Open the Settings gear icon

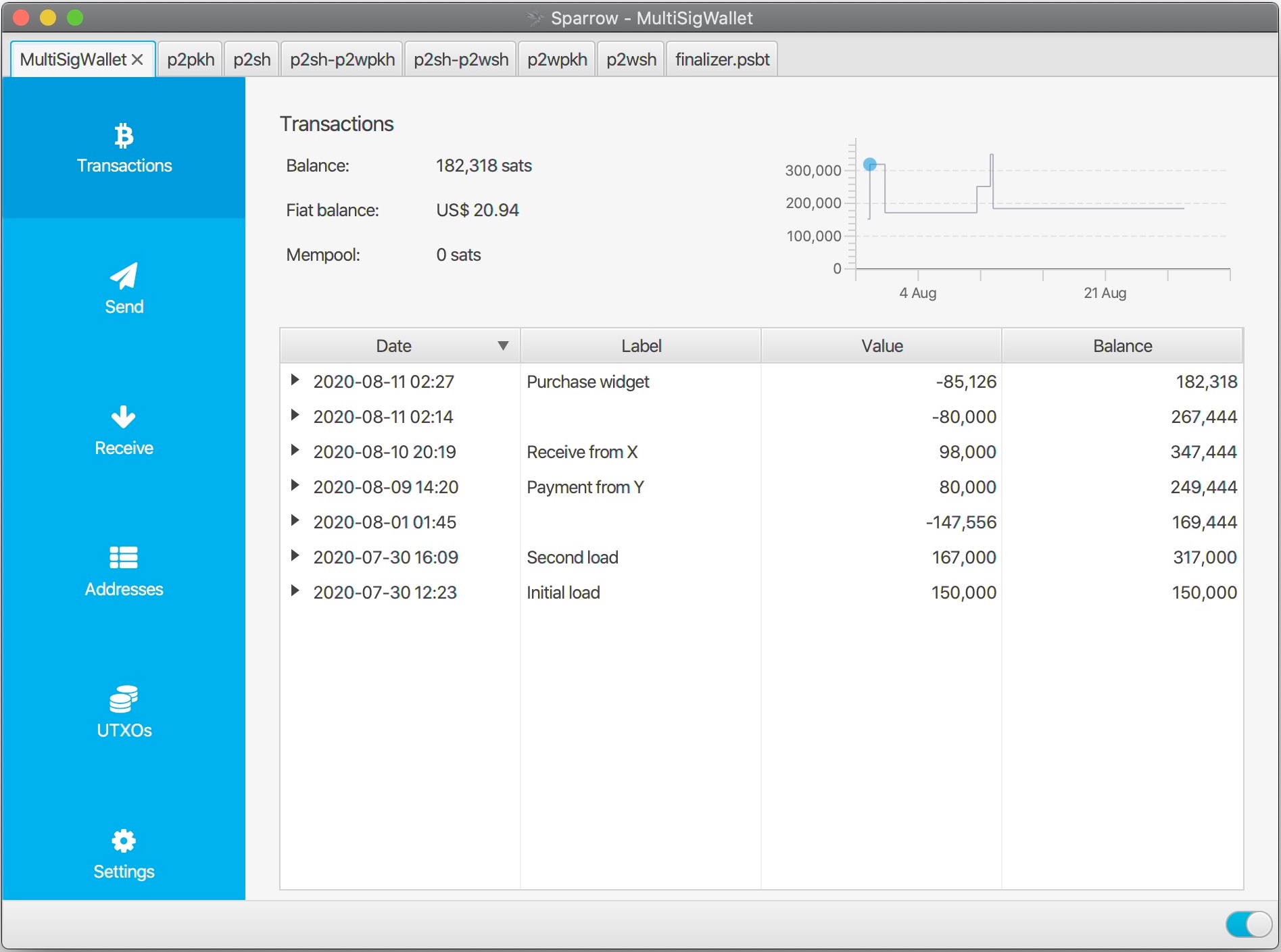click(124, 841)
